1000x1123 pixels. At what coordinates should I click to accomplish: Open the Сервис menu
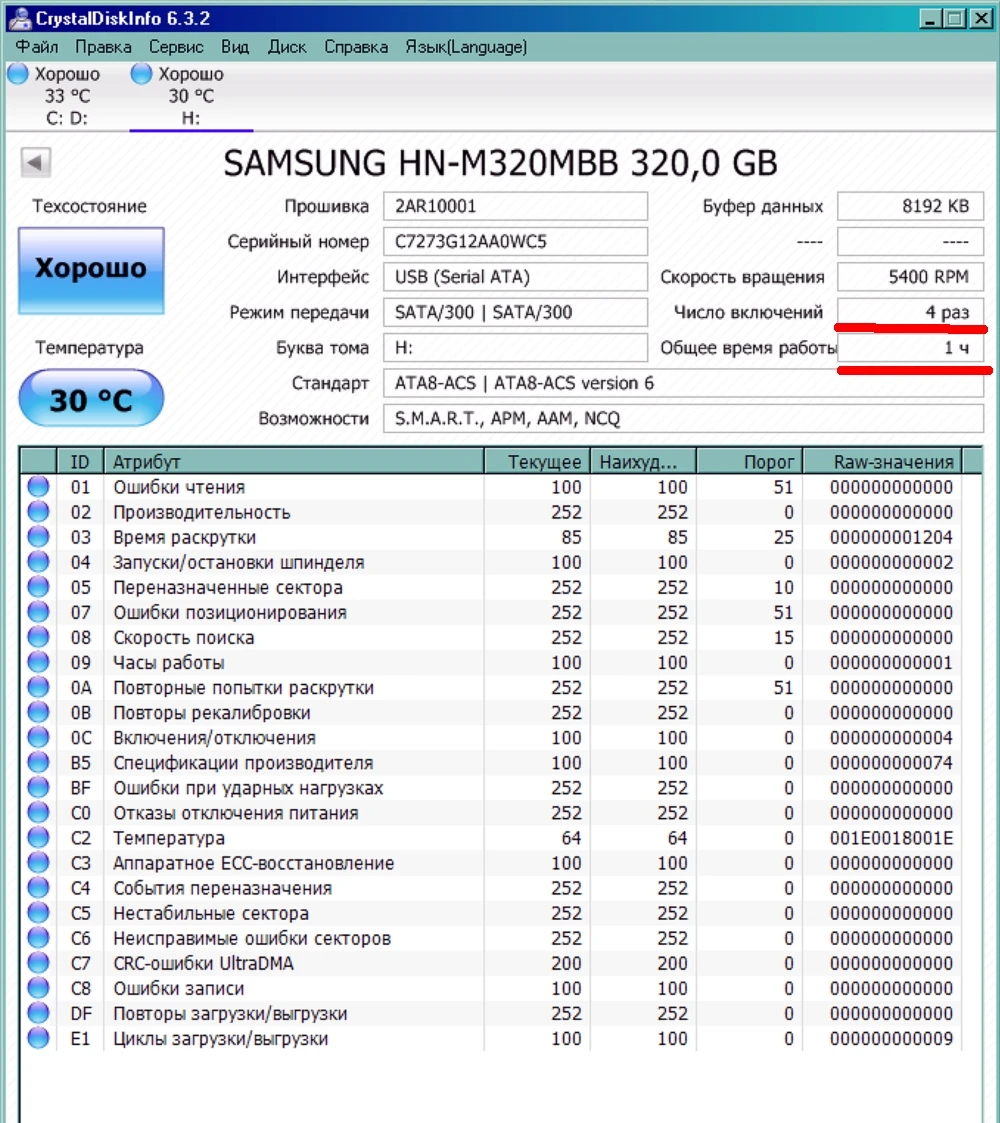(x=176, y=47)
